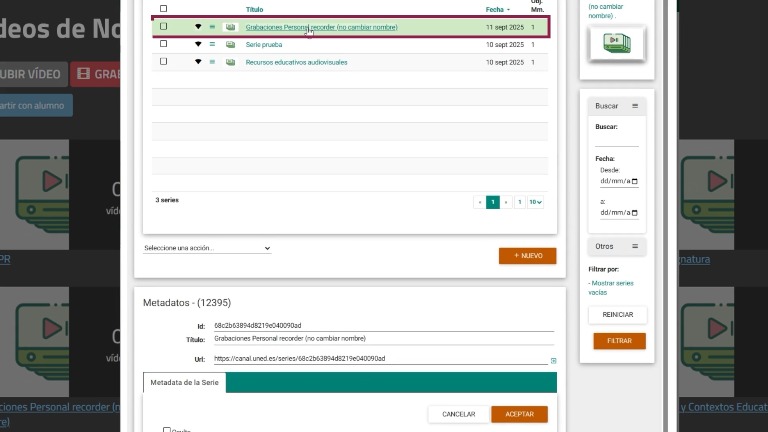Click the 'ignatura' series link in the background page
Viewport: 768px width, 432px height.
(694, 260)
